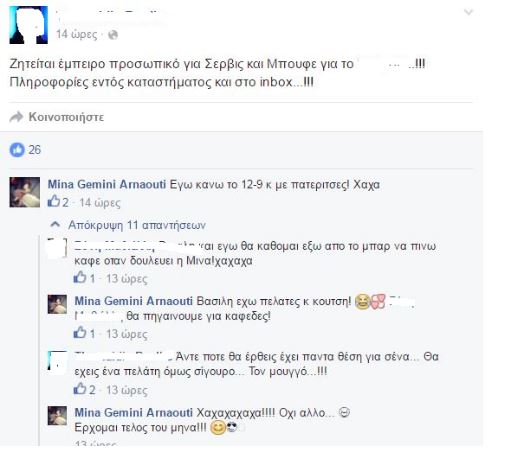Like the 'Βασιλη εχω πελατες' reply

[x=80, y=333]
